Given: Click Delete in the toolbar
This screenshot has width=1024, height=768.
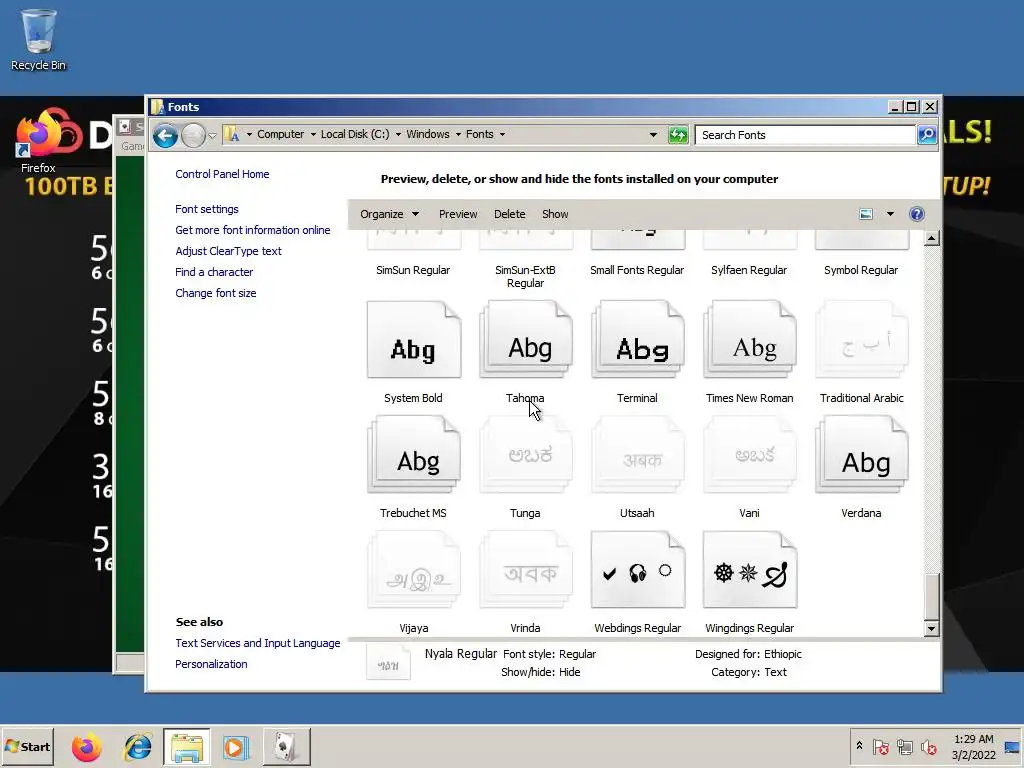Looking at the screenshot, I should pyautogui.click(x=509, y=214).
